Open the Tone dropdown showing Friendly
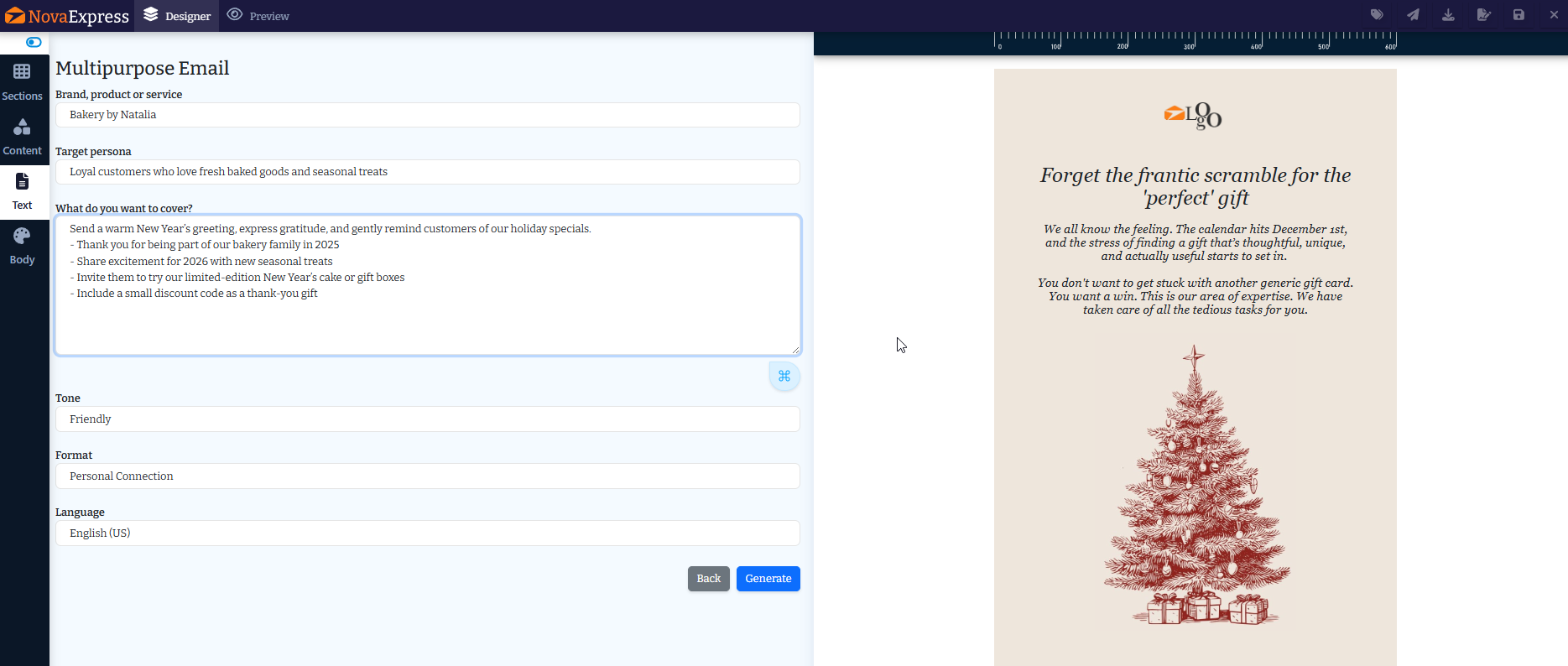 [427, 419]
